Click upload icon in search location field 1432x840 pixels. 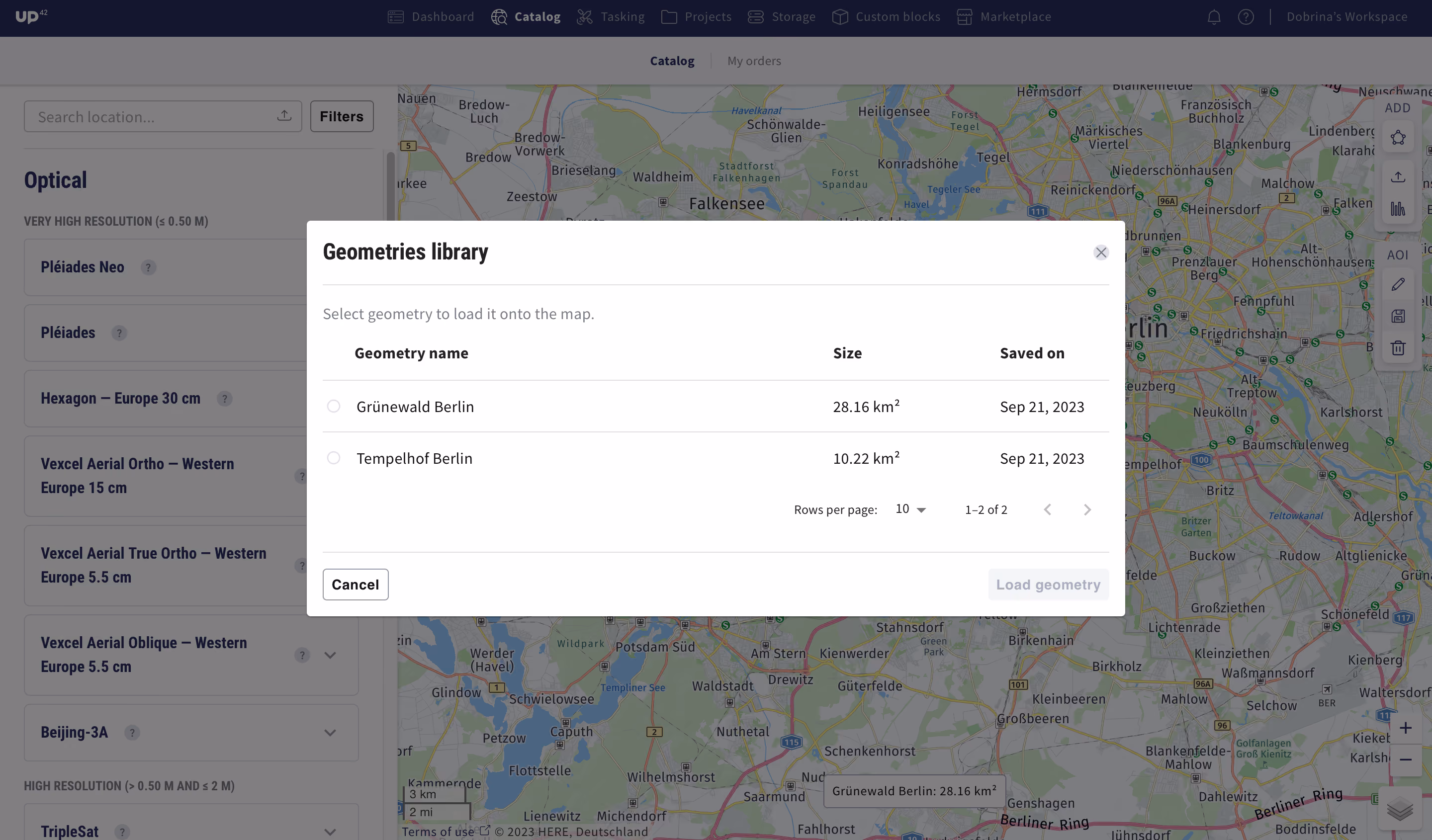tap(284, 116)
